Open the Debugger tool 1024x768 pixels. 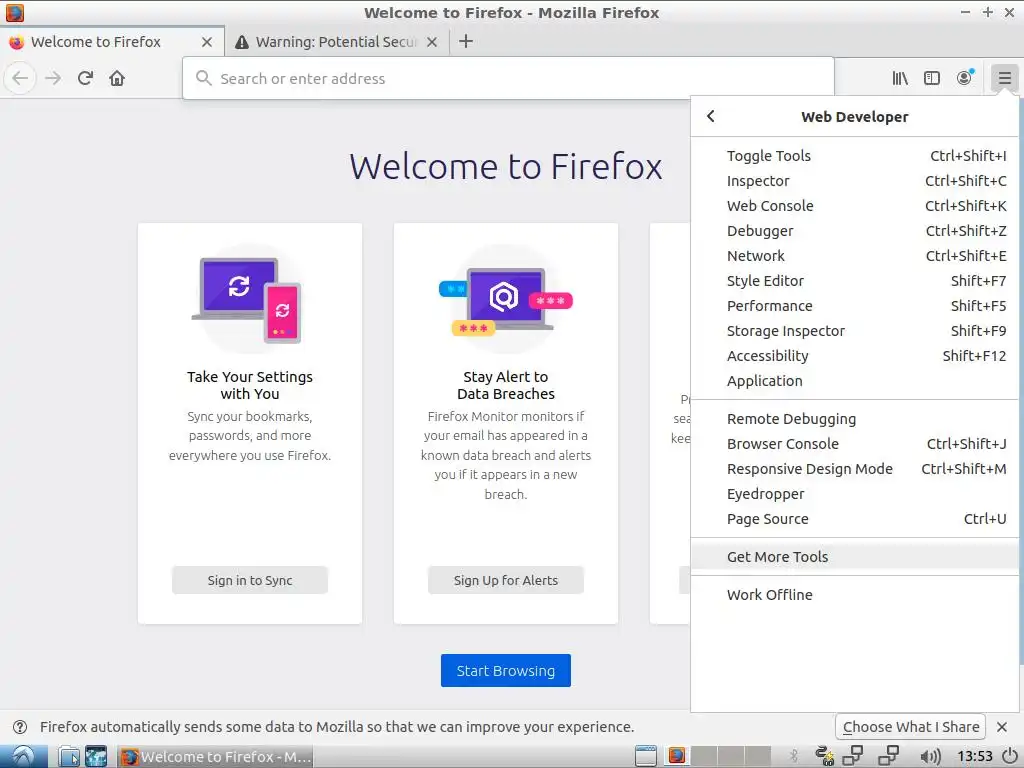tap(855, 231)
